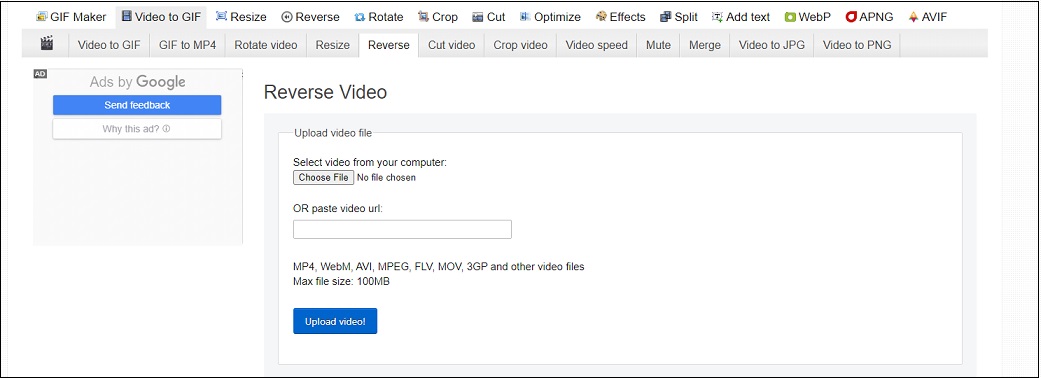Switch to the Video speed tab

596,45
